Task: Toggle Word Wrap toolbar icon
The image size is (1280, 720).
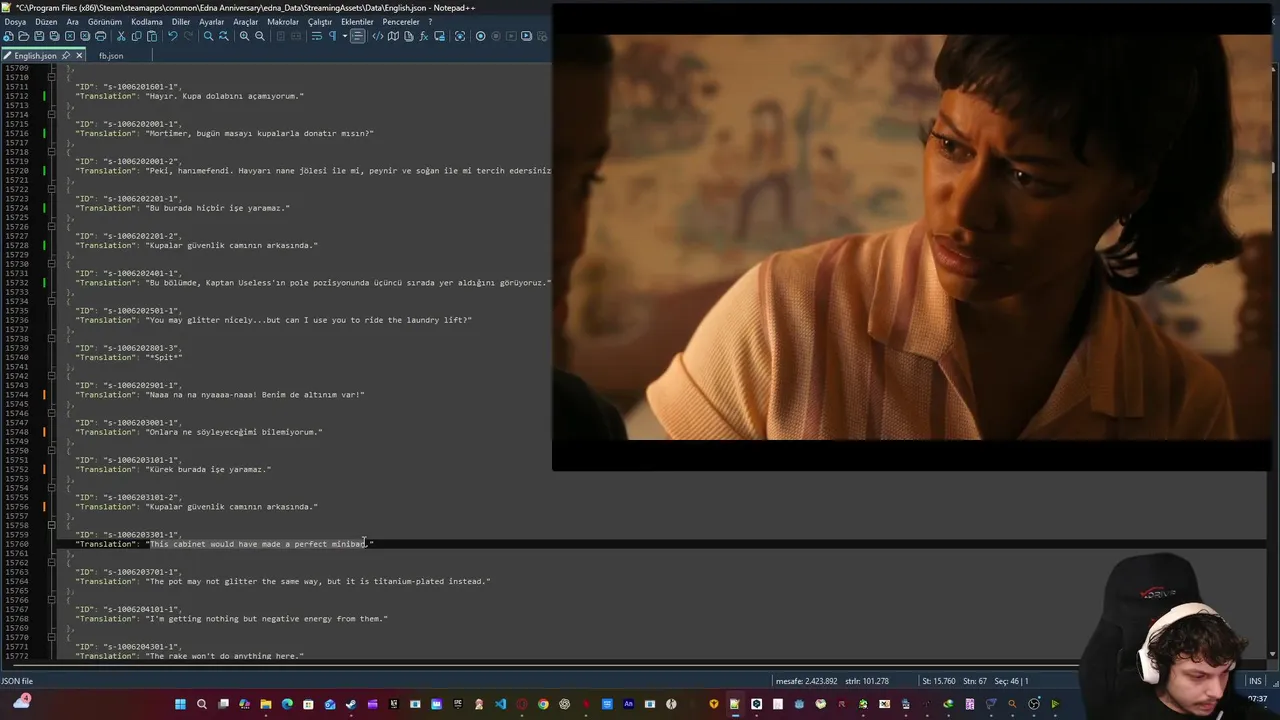Action: tap(317, 36)
